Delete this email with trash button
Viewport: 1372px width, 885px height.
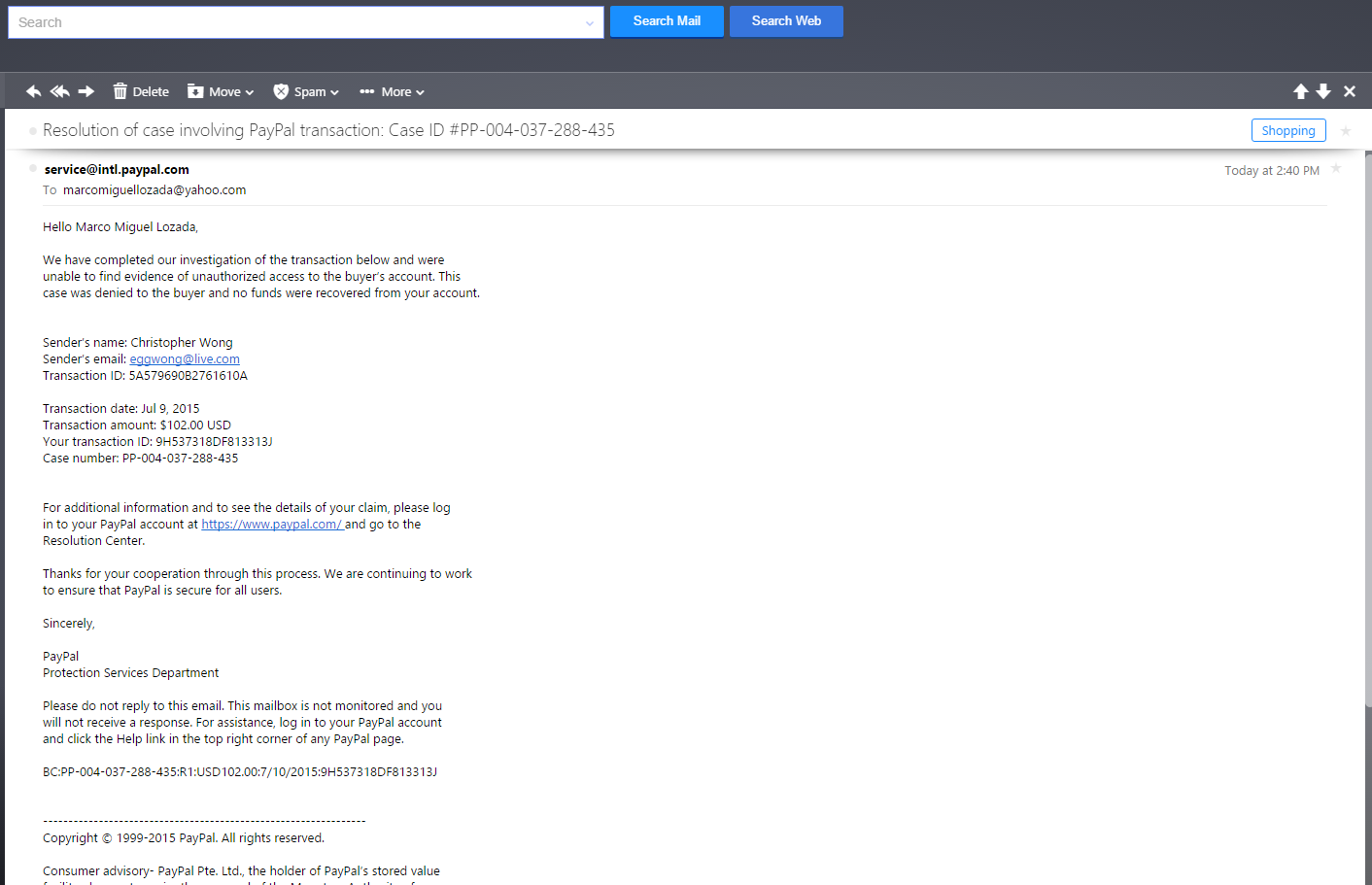(x=141, y=91)
